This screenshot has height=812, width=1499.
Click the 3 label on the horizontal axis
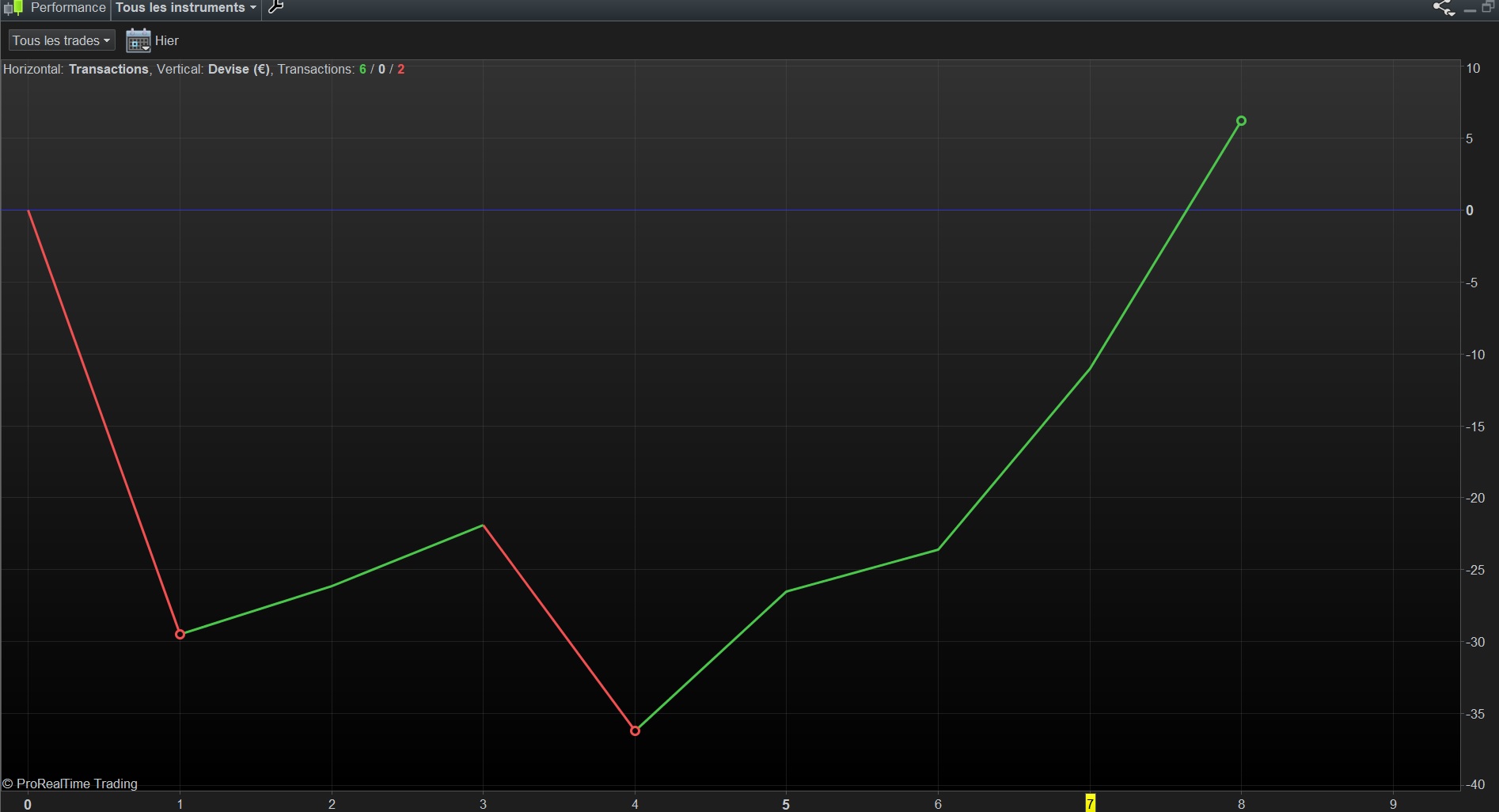pos(483,804)
